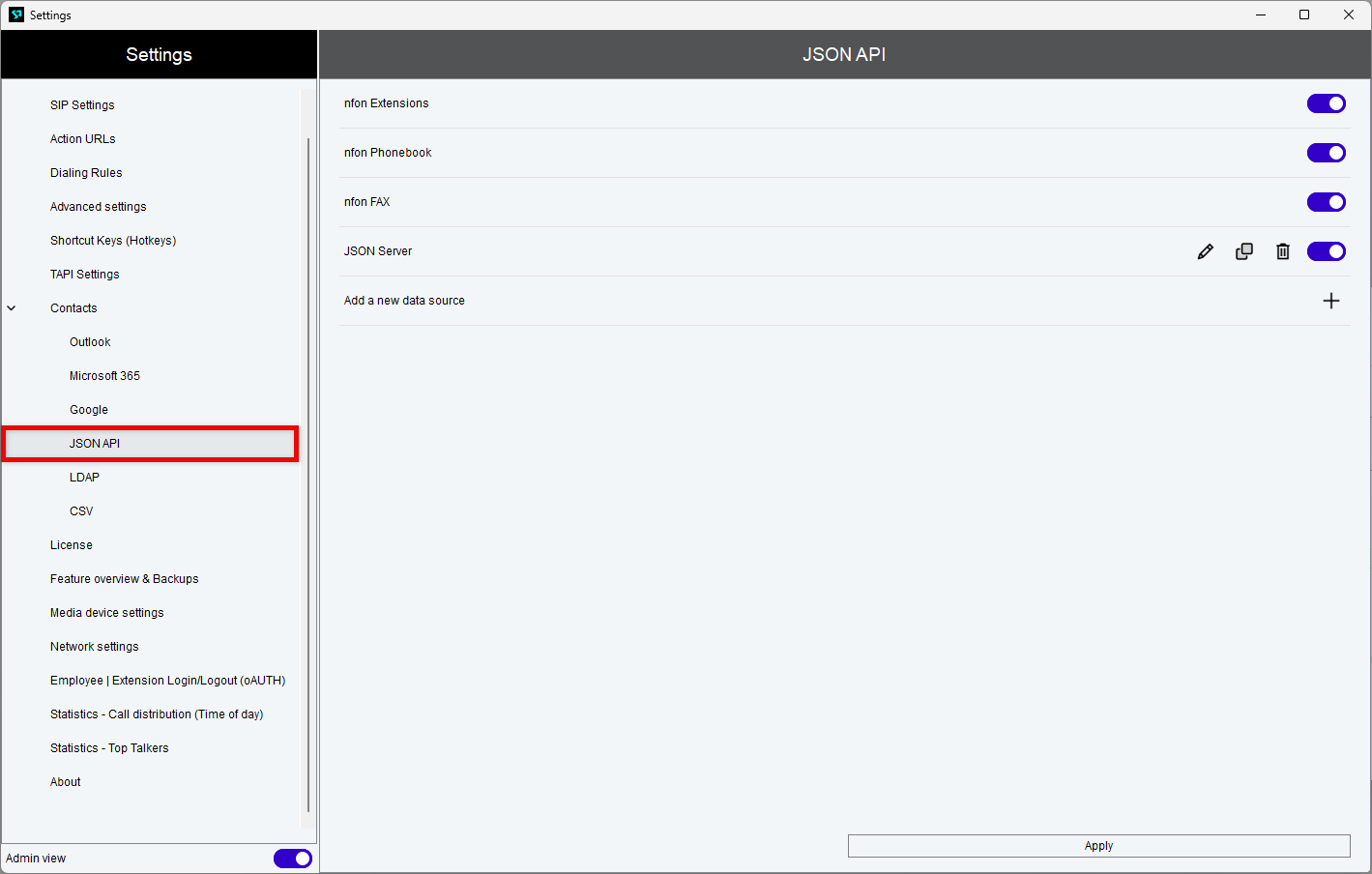The image size is (1372, 874).
Task: Click the nfon FAX label
Action: [367, 202]
